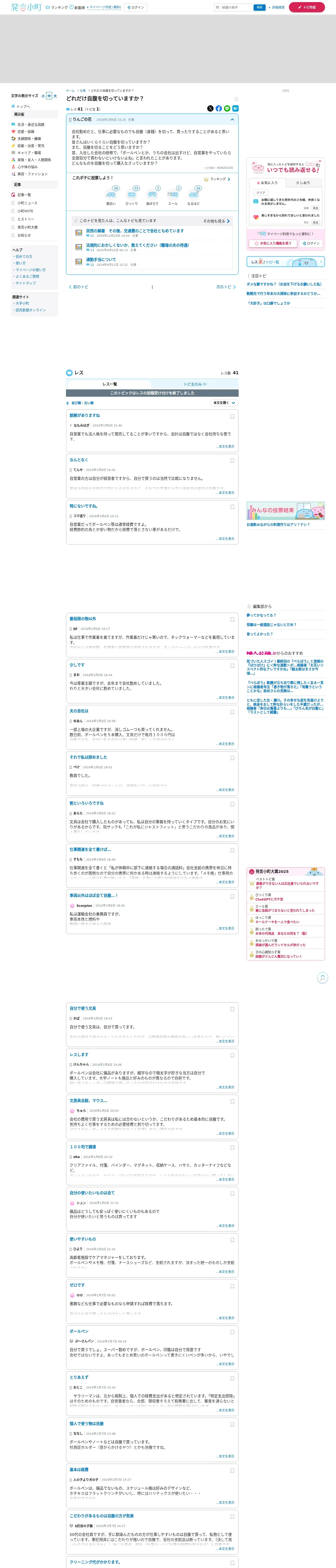Open キャリア・職場 board in sidebar
The image size is (336, 1568).
point(26,153)
